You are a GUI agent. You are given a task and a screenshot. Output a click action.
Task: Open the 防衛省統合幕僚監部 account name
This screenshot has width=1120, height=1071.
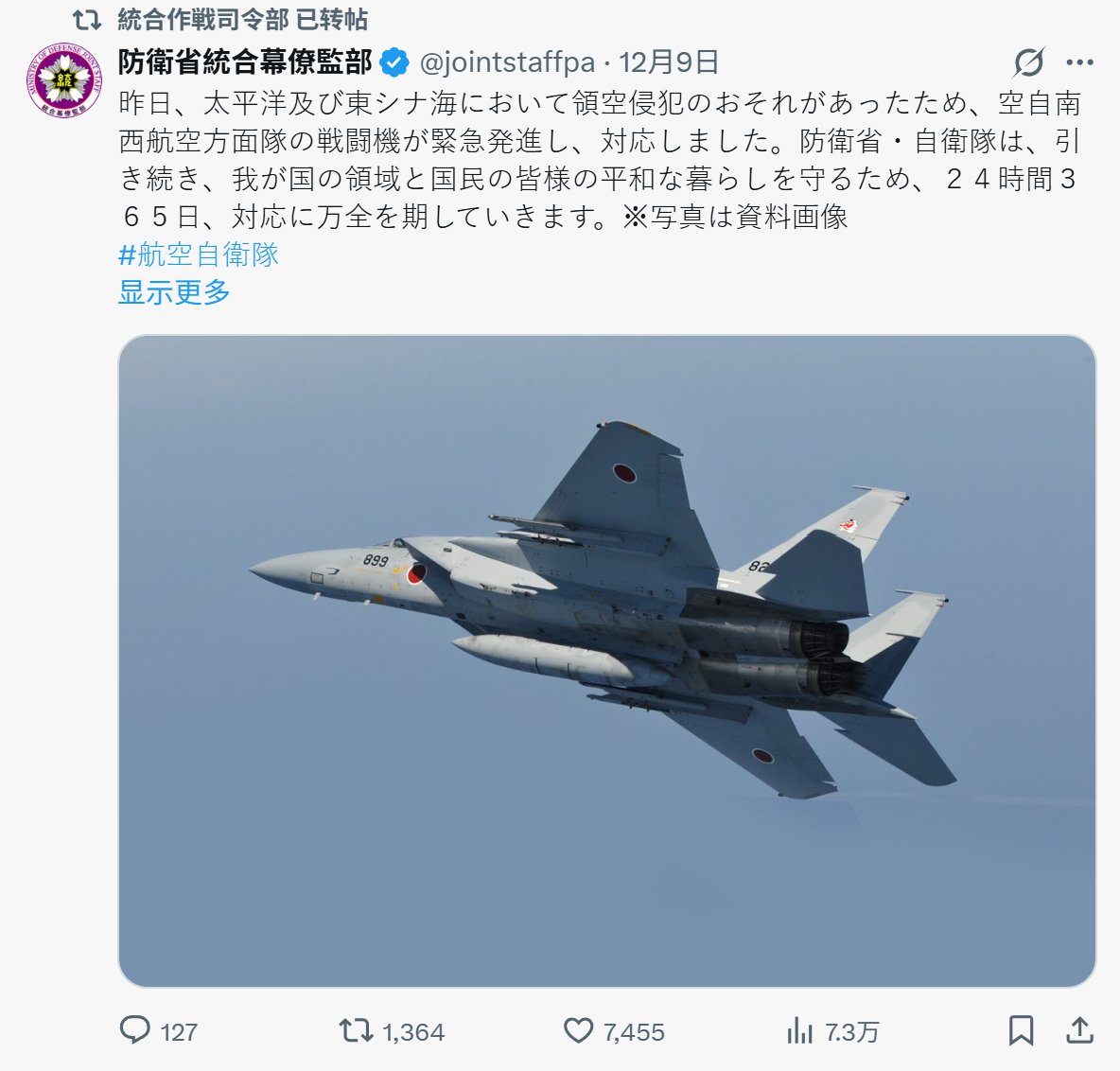(x=245, y=62)
